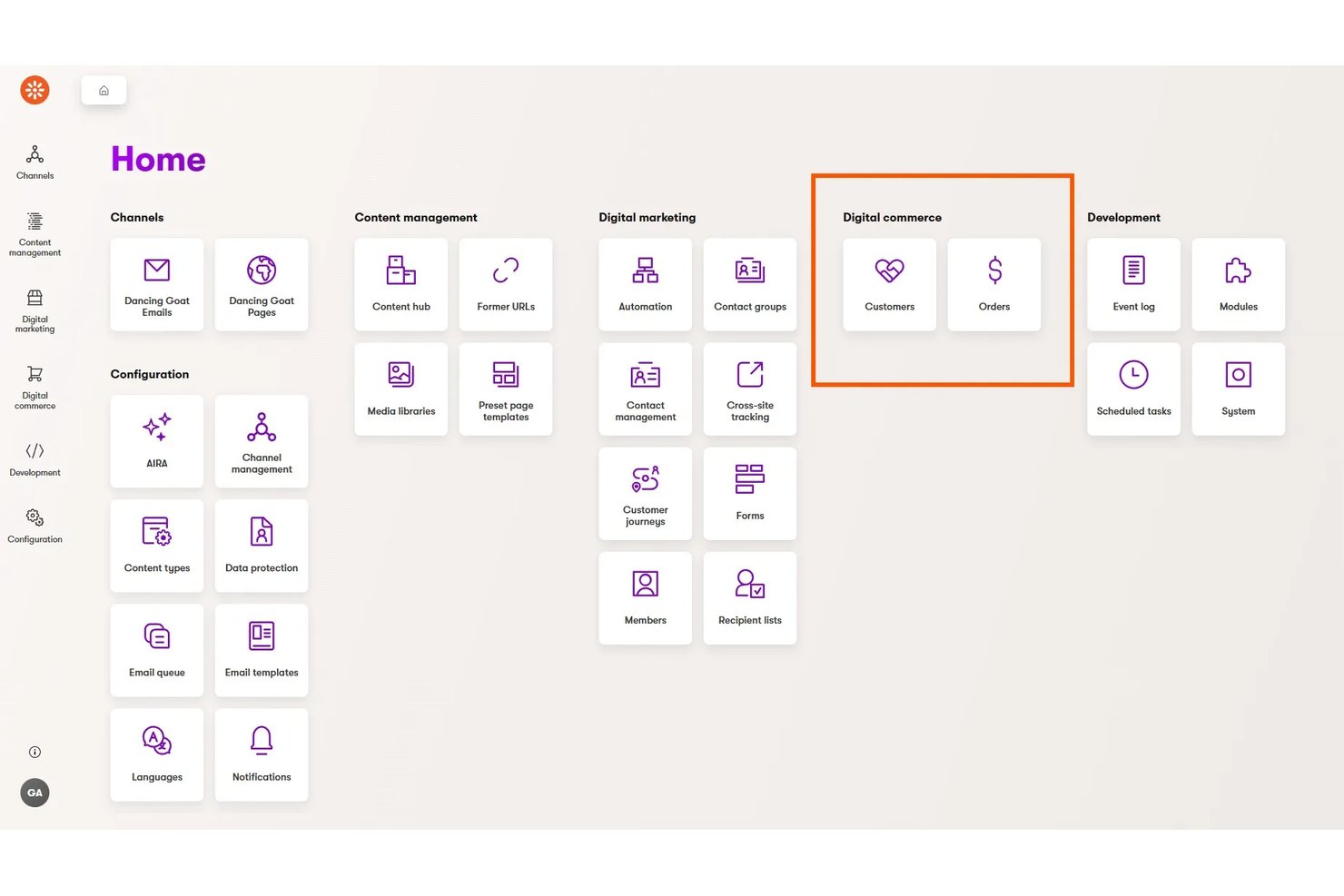
Task: Open the Notifications tile
Action: coord(262,754)
